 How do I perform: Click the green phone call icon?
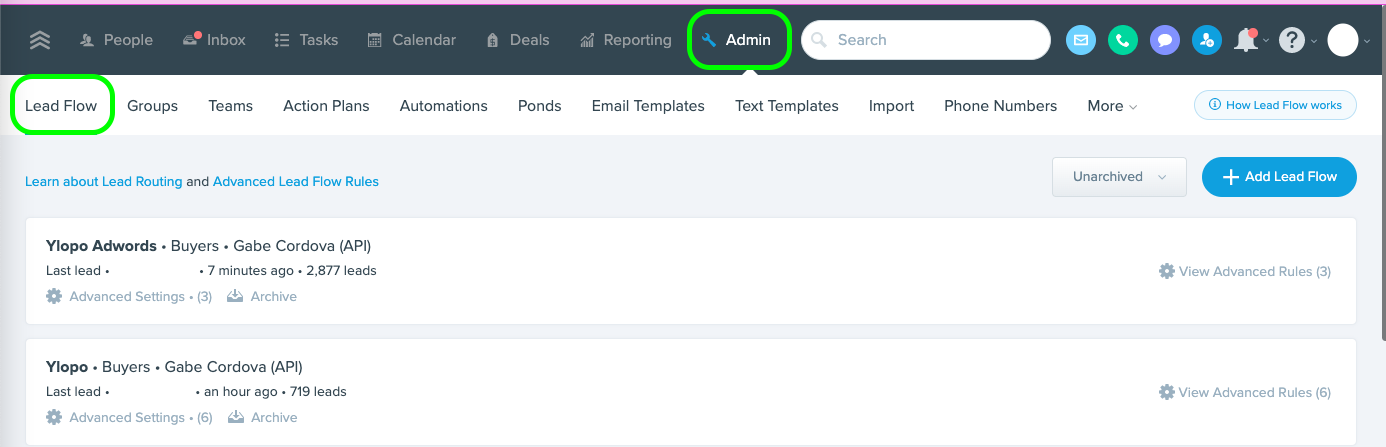(x=1122, y=40)
